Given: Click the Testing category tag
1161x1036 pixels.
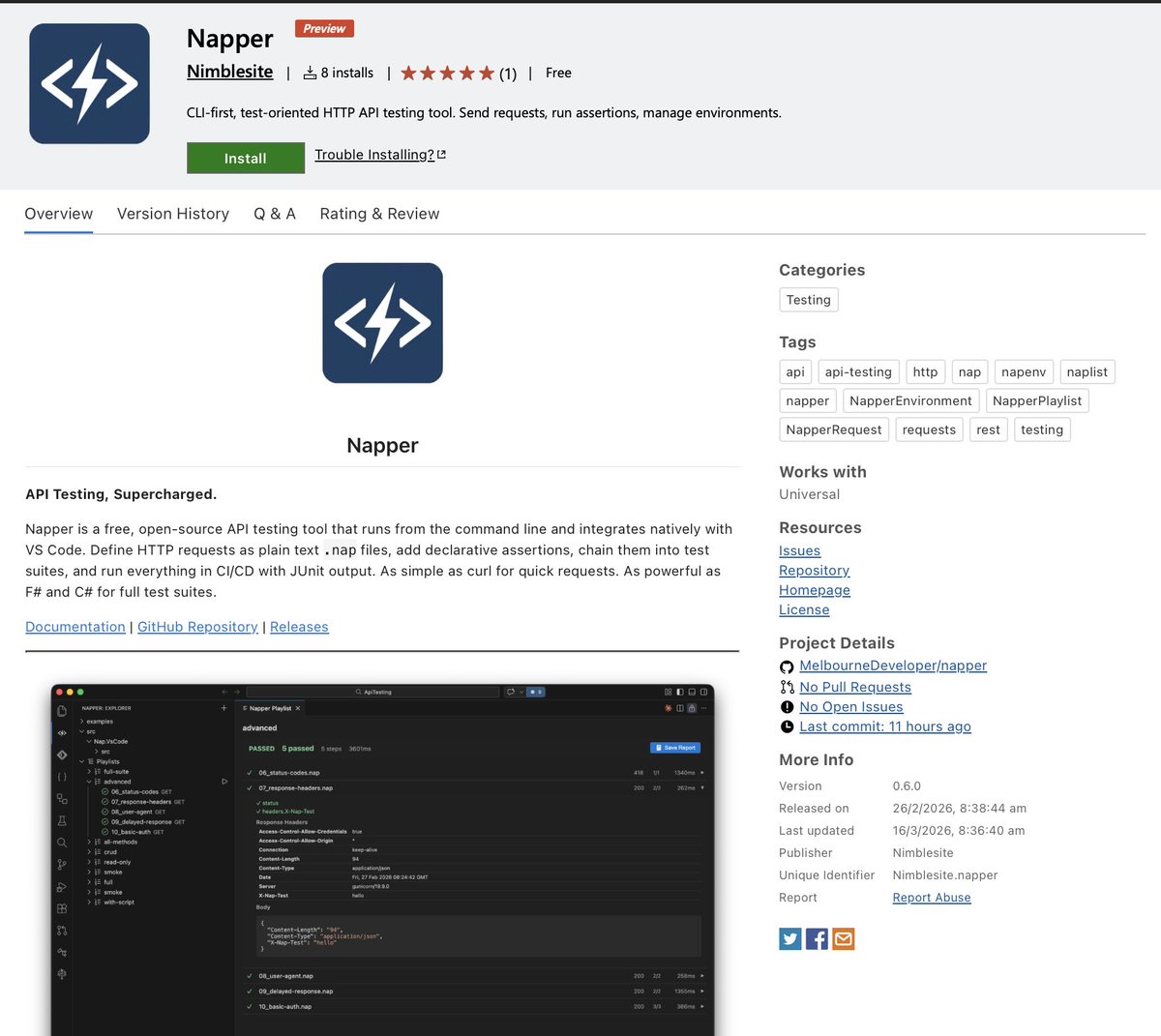Looking at the screenshot, I should coord(809,300).
